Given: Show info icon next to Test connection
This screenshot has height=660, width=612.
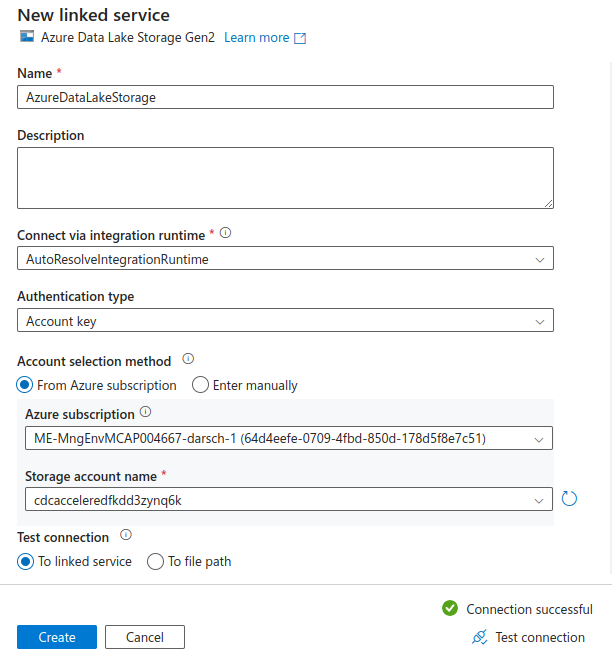Looking at the screenshot, I should pyautogui.click(x=126, y=535).
